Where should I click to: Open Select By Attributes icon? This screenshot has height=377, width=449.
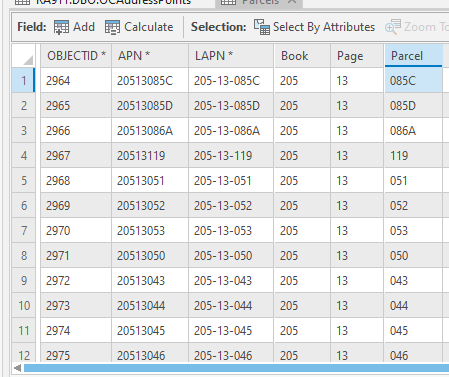pos(262,27)
